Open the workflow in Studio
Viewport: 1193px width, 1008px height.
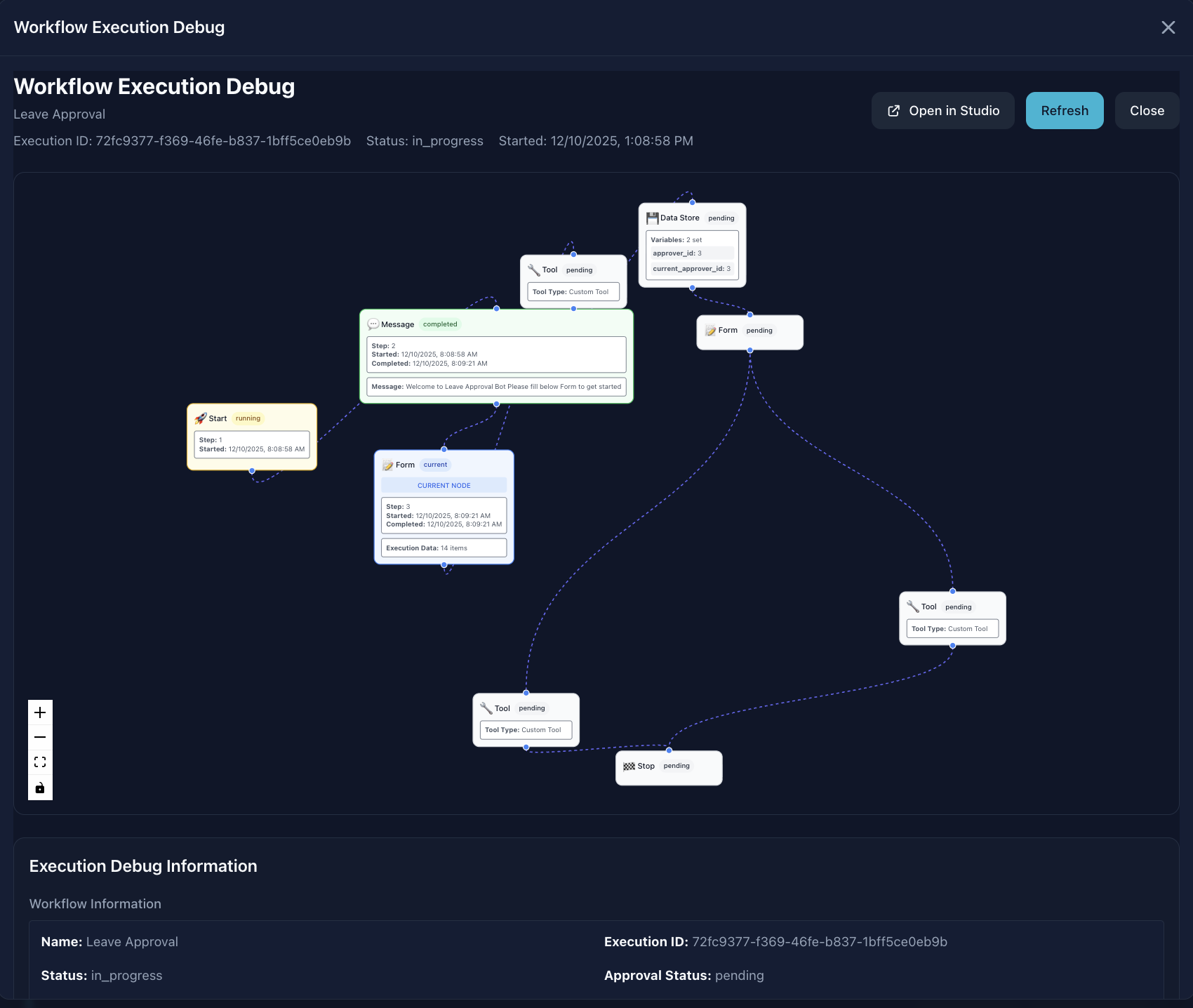[942, 110]
